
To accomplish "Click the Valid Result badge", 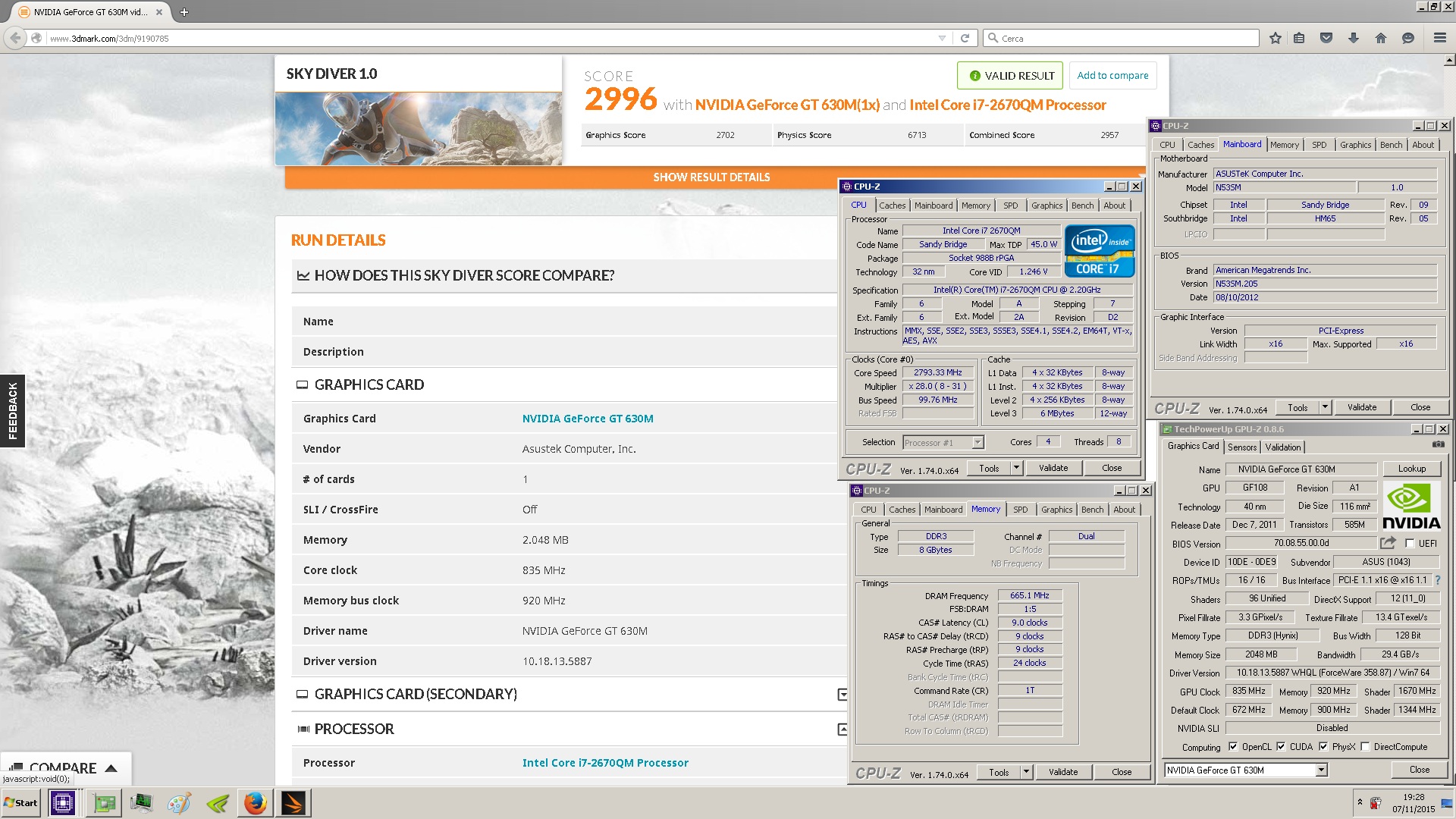I will (1010, 75).
